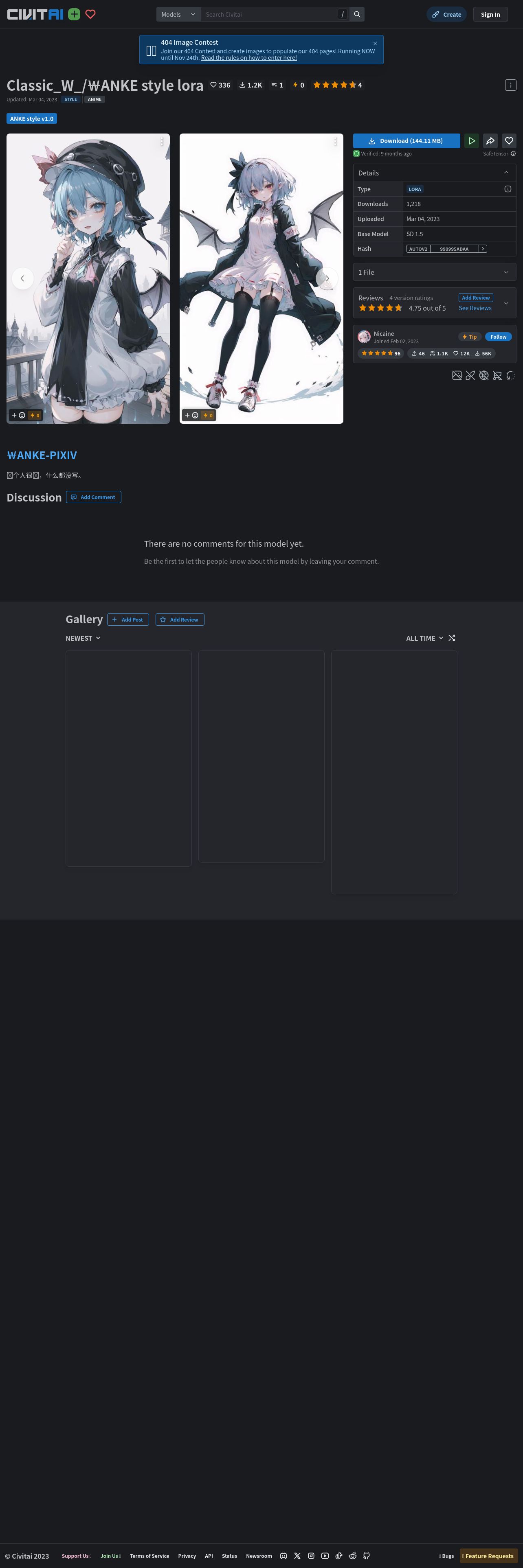
Task: Open the X (Twitter) footer icon
Action: 297,1555
